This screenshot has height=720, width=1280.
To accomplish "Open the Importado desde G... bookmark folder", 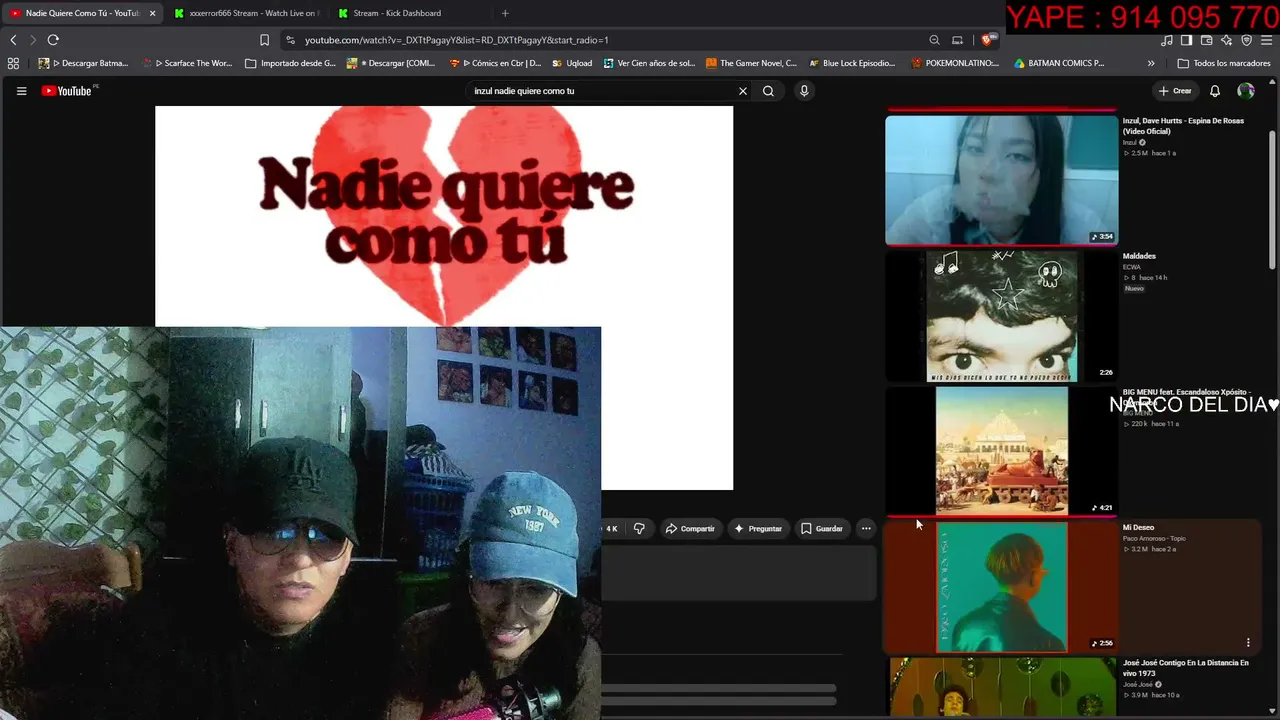I will 291,63.
